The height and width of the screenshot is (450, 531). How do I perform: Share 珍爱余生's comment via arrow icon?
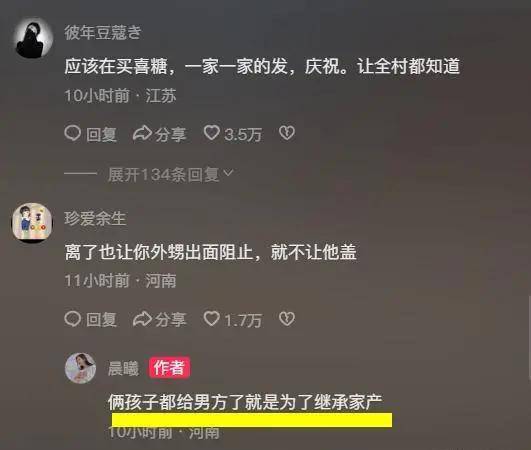pyautogui.click(x=142, y=319)
